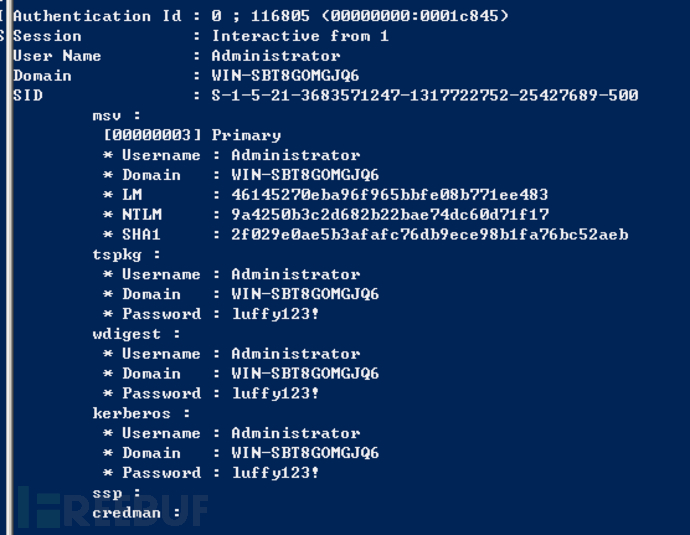Click the SHA1 hash value
This screenshot has width=690, height=535.
coord(430,235)
